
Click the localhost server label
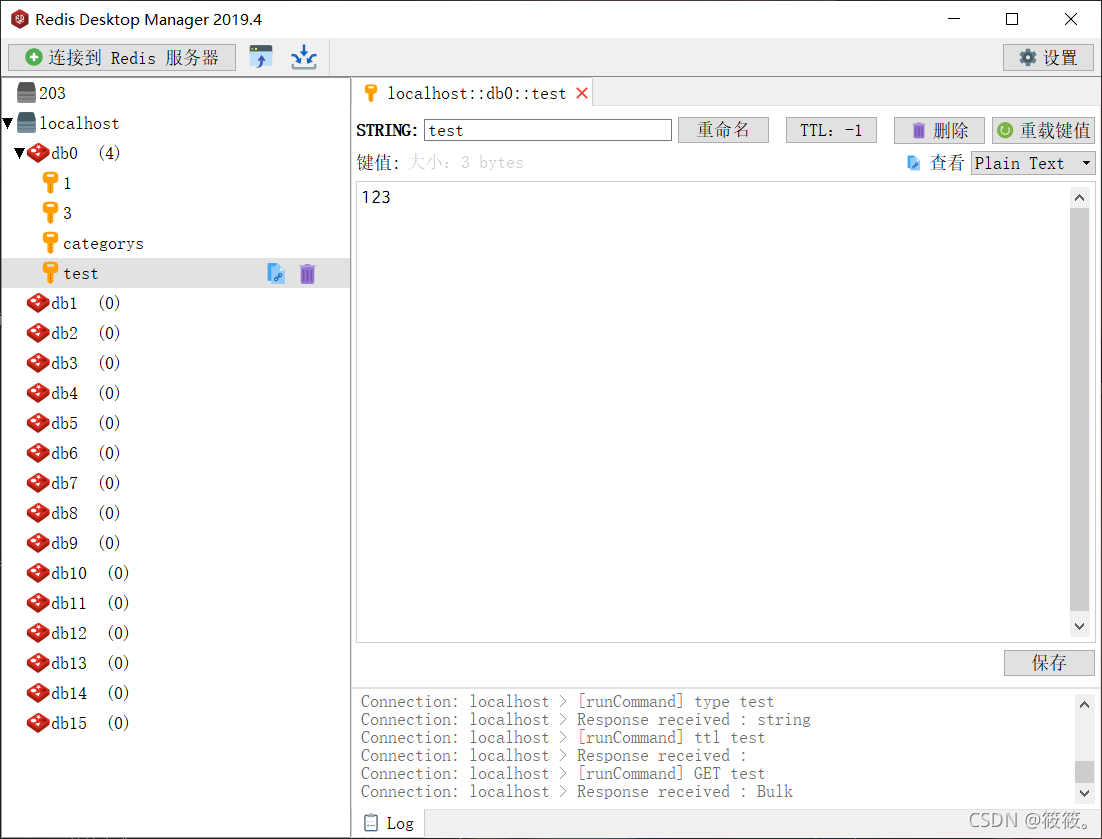coord(79,123)
